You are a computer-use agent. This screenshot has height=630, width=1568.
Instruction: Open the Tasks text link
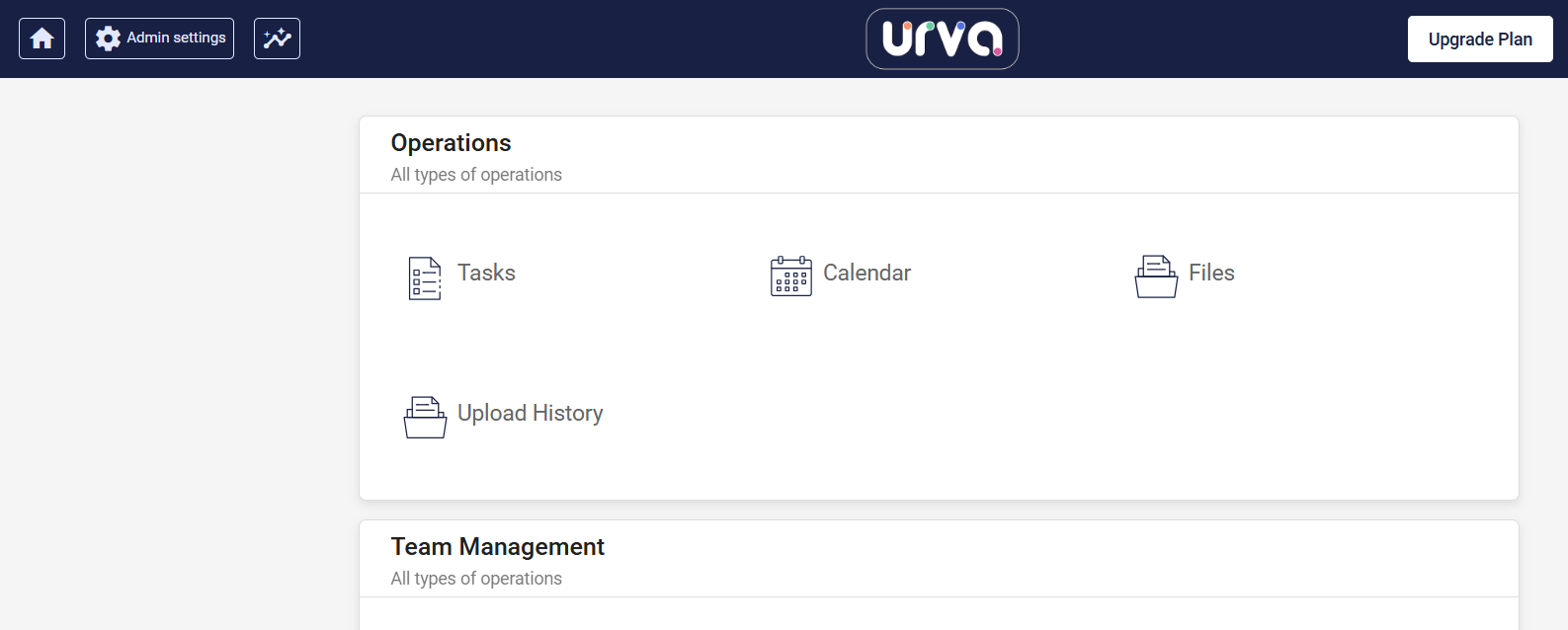click(486, 273)
